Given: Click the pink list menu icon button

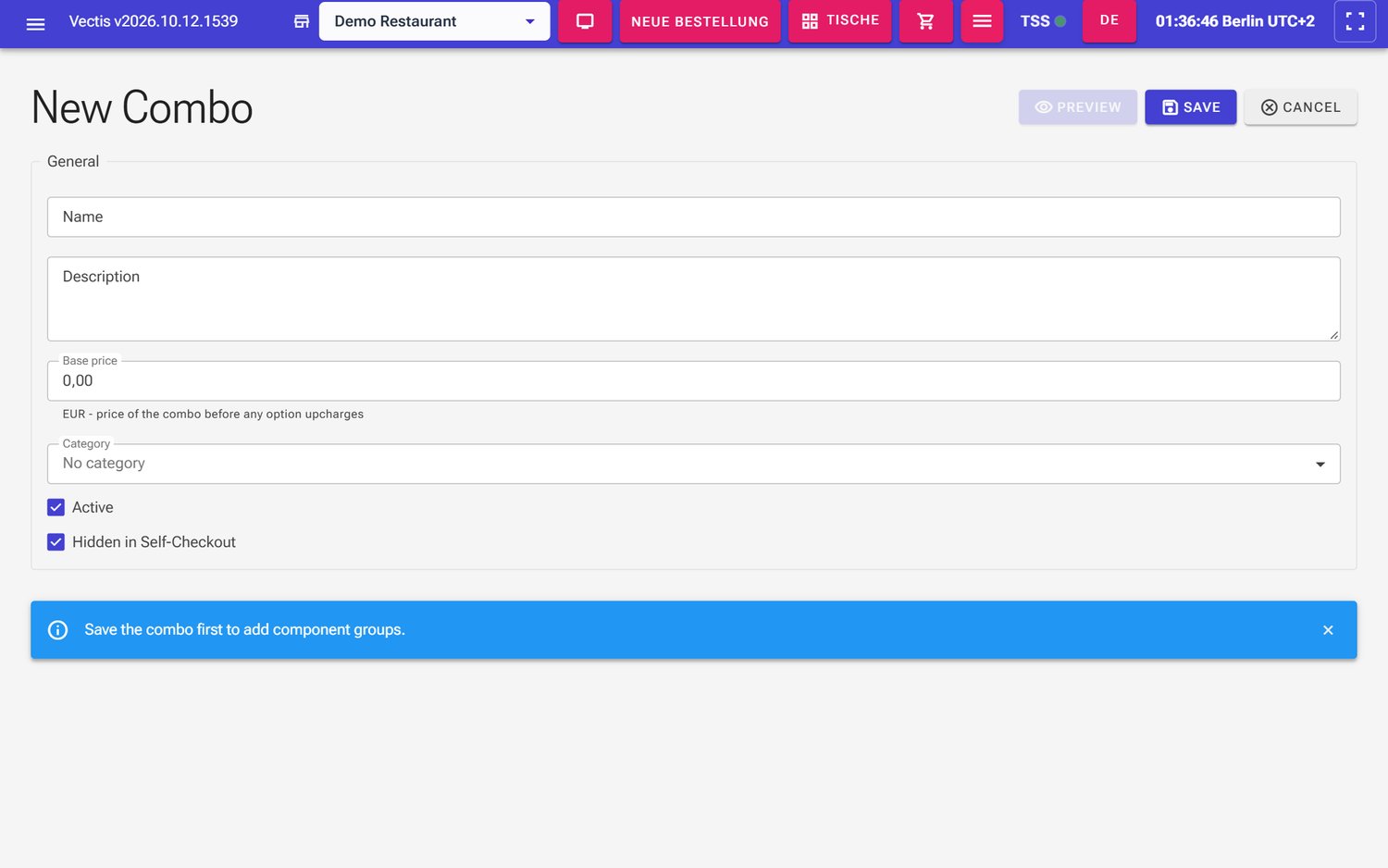Looking at the screenshot, I should [x=982, y=21].
